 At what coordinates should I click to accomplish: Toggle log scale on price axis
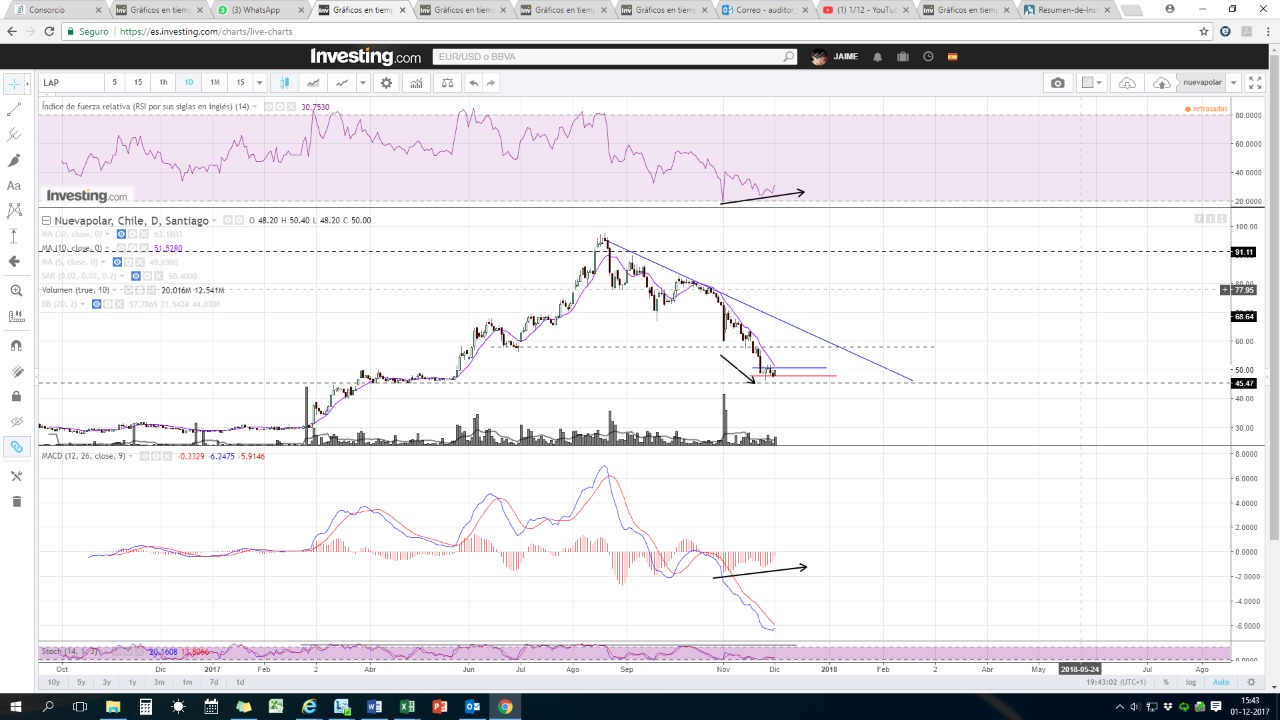click(x=1190, y=682)
